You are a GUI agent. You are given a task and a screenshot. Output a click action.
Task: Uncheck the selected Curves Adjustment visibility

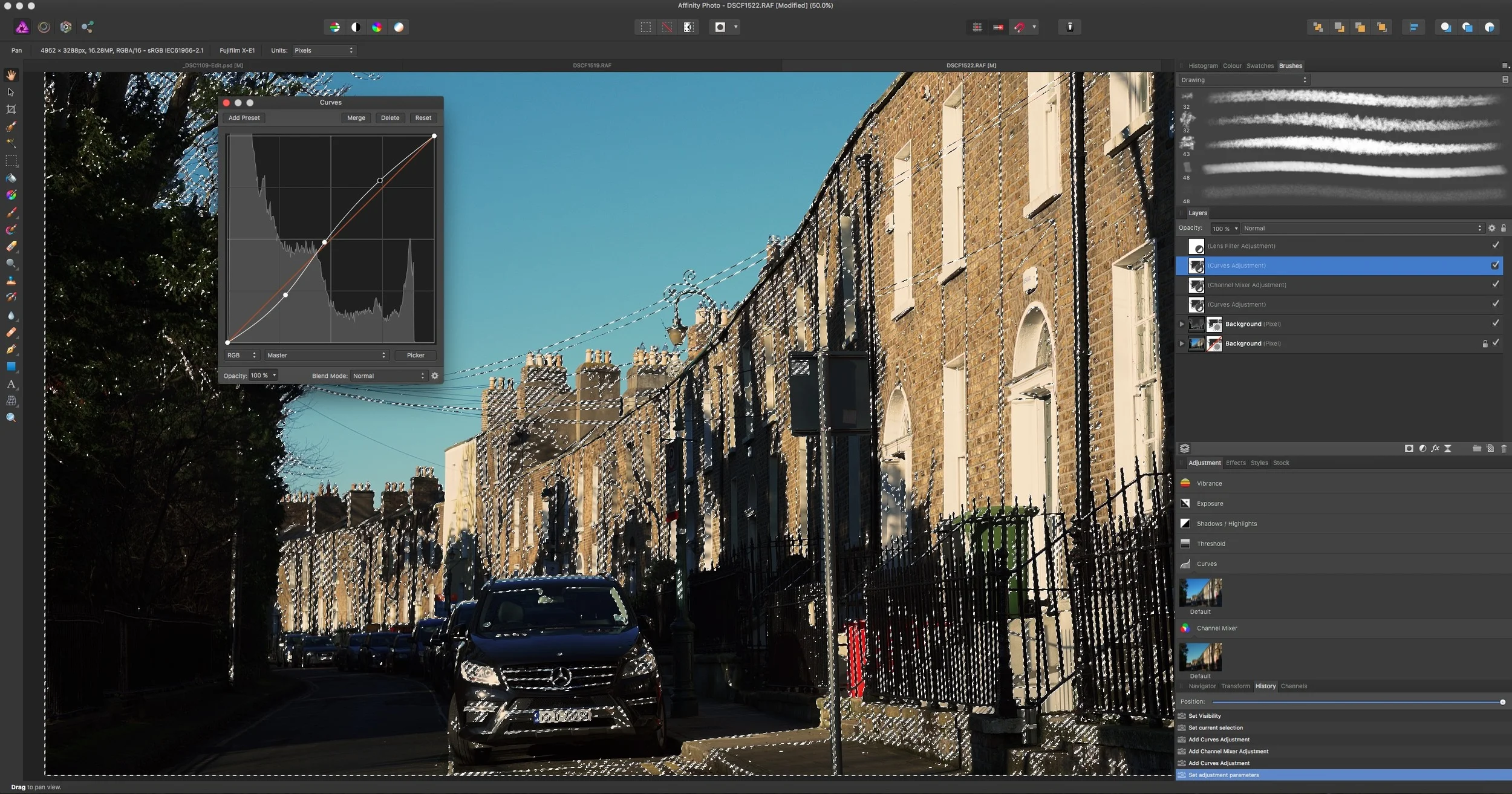tap(1495, 265)
